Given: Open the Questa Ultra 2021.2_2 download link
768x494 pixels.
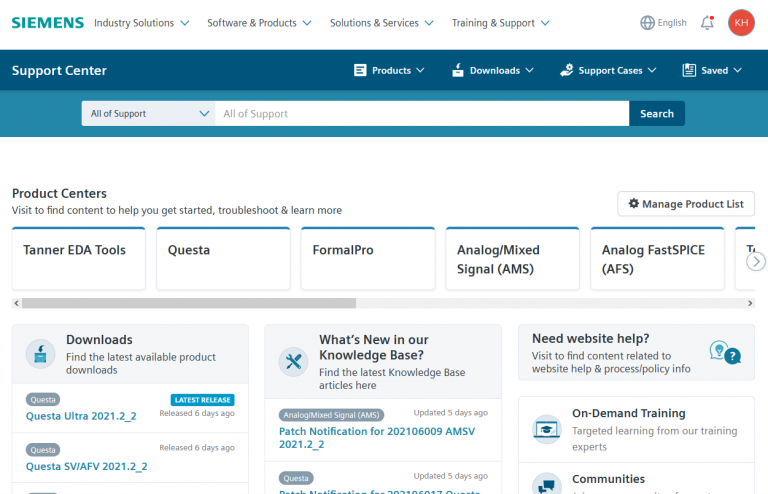Looking at the screenshot, I should 81,416.
